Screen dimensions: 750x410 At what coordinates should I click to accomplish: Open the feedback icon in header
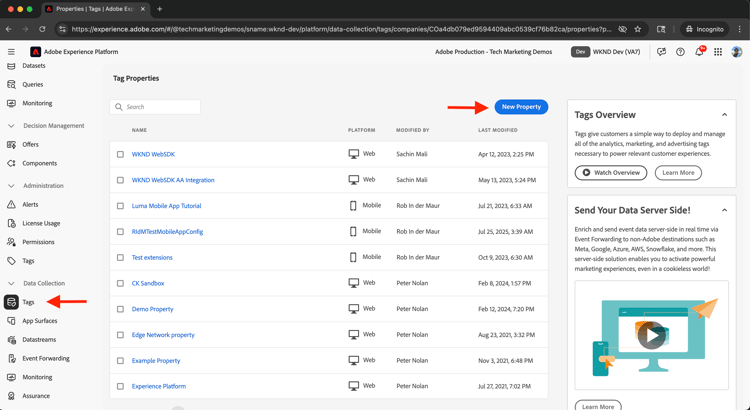point(661,52)
